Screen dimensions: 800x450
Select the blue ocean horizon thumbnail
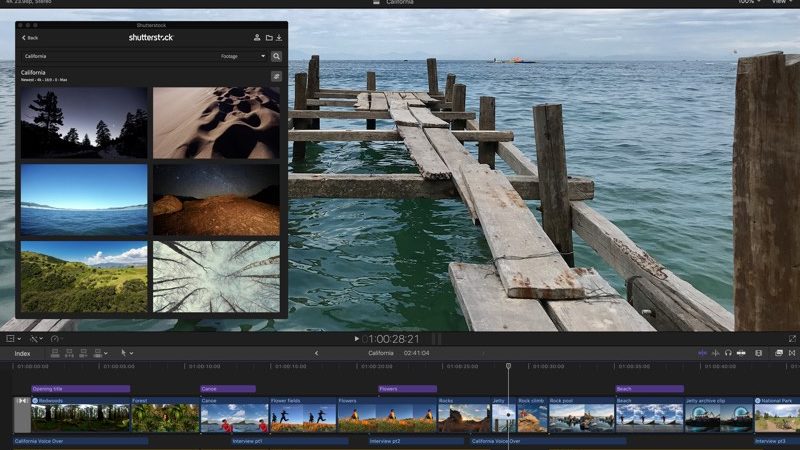click(84, 200)
